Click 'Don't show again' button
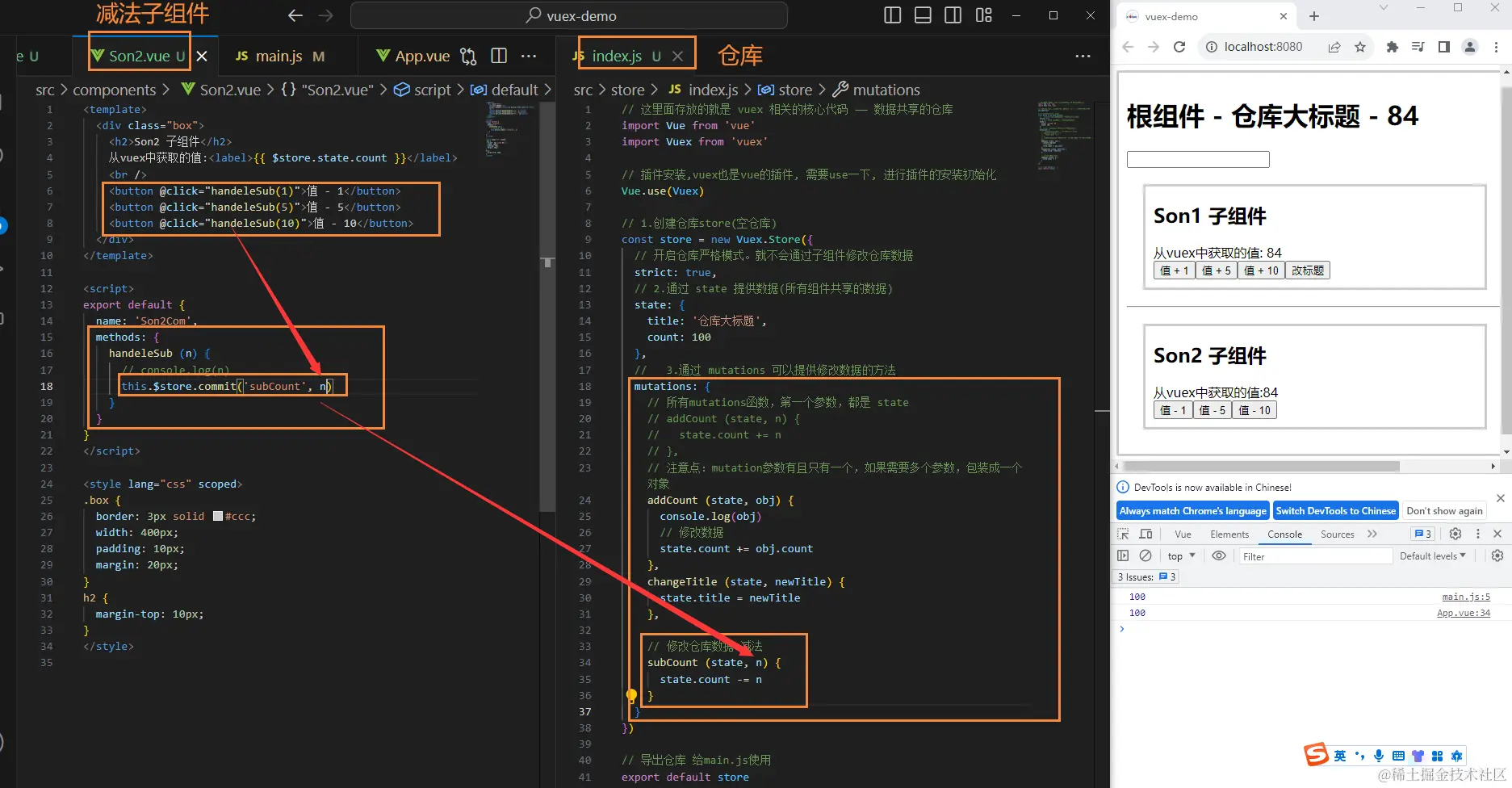 (1444, 510)
